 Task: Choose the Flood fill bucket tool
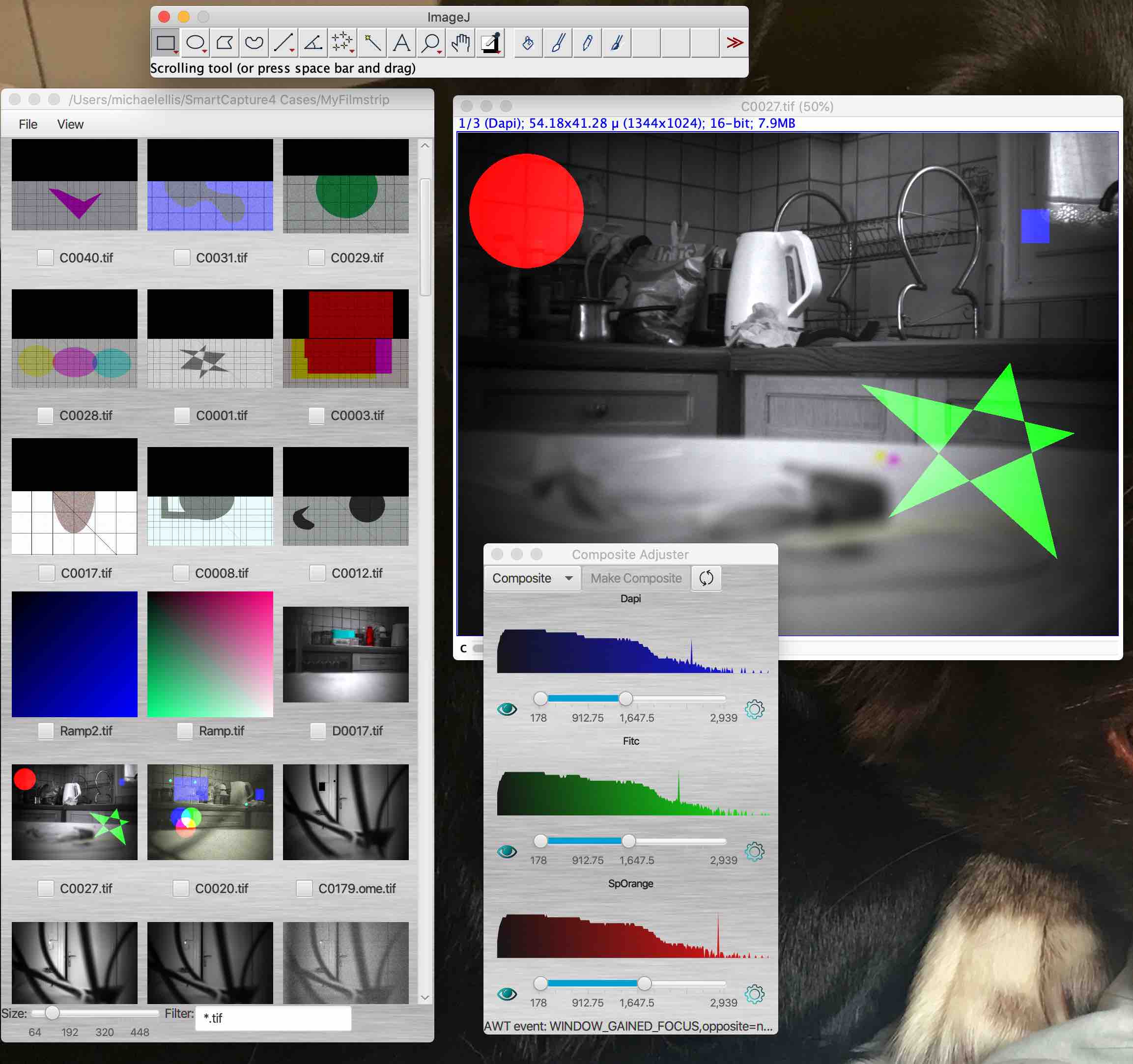528,43
